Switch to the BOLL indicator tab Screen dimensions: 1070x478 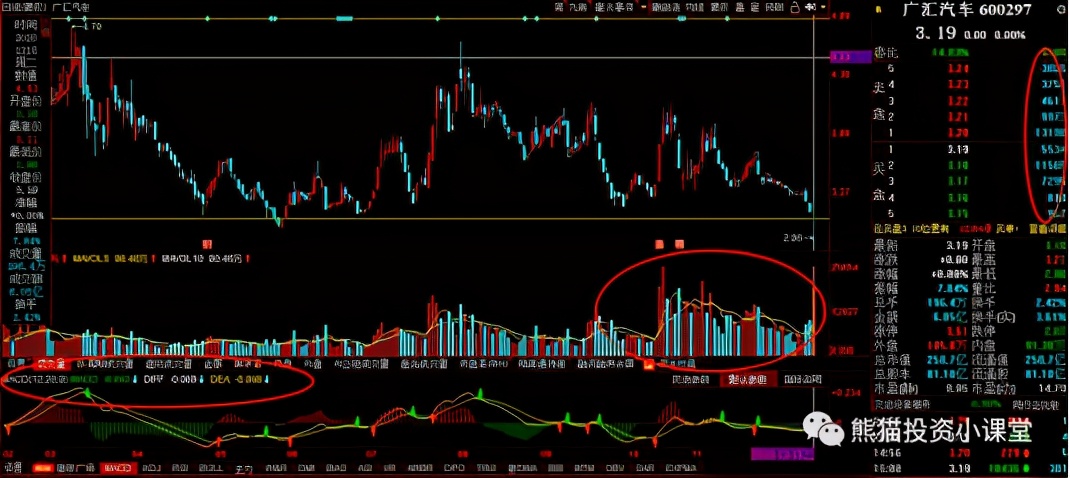point(213,469)
